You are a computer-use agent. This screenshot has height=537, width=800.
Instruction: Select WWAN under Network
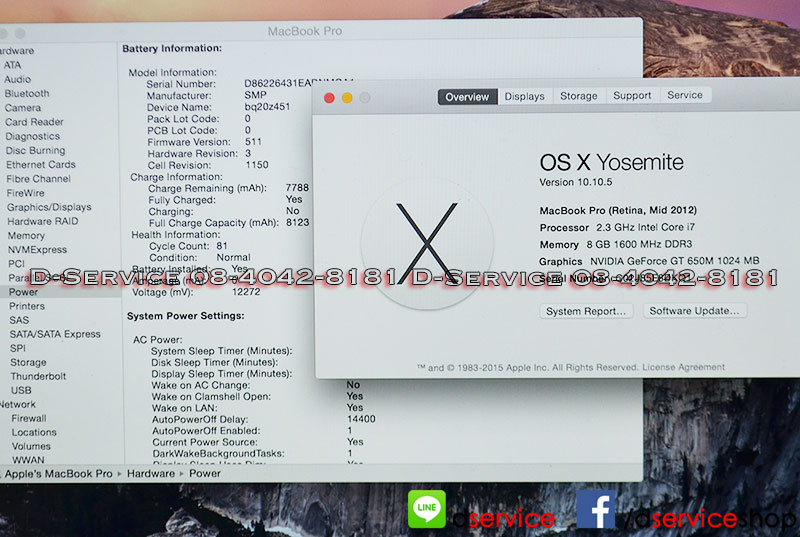pyautogui.click(x=28, y=460)
